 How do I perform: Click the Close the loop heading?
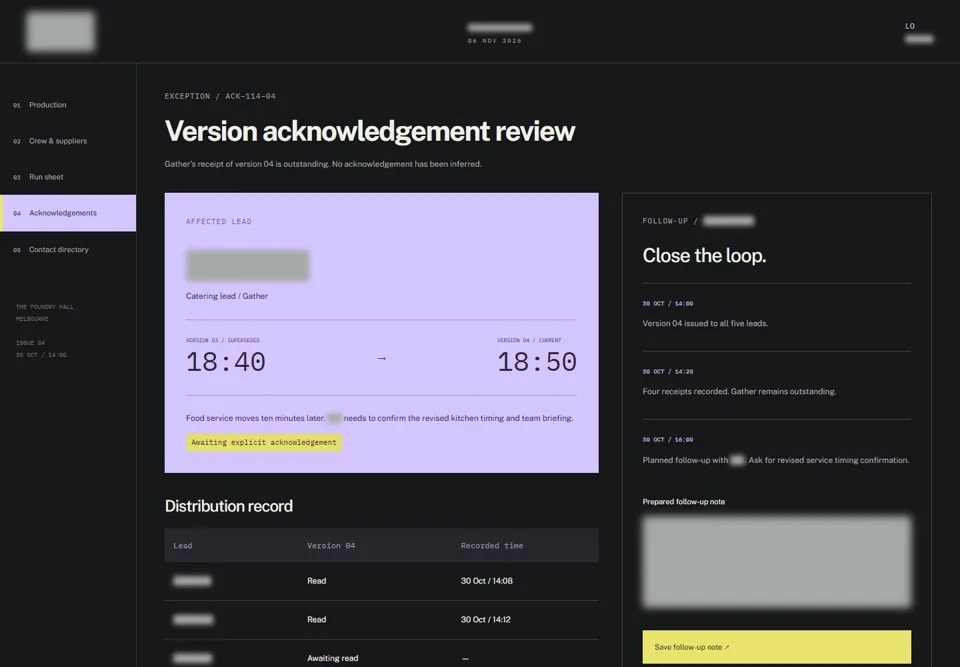click(x=704, y=255)
